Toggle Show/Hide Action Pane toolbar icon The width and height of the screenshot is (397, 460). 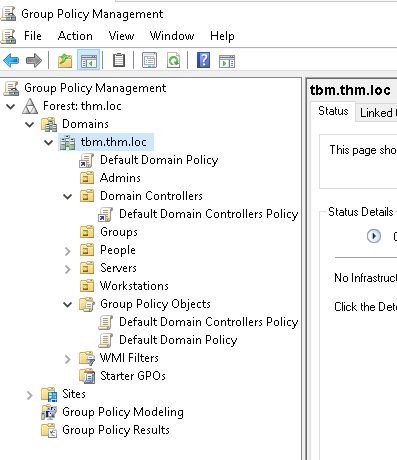227,61
